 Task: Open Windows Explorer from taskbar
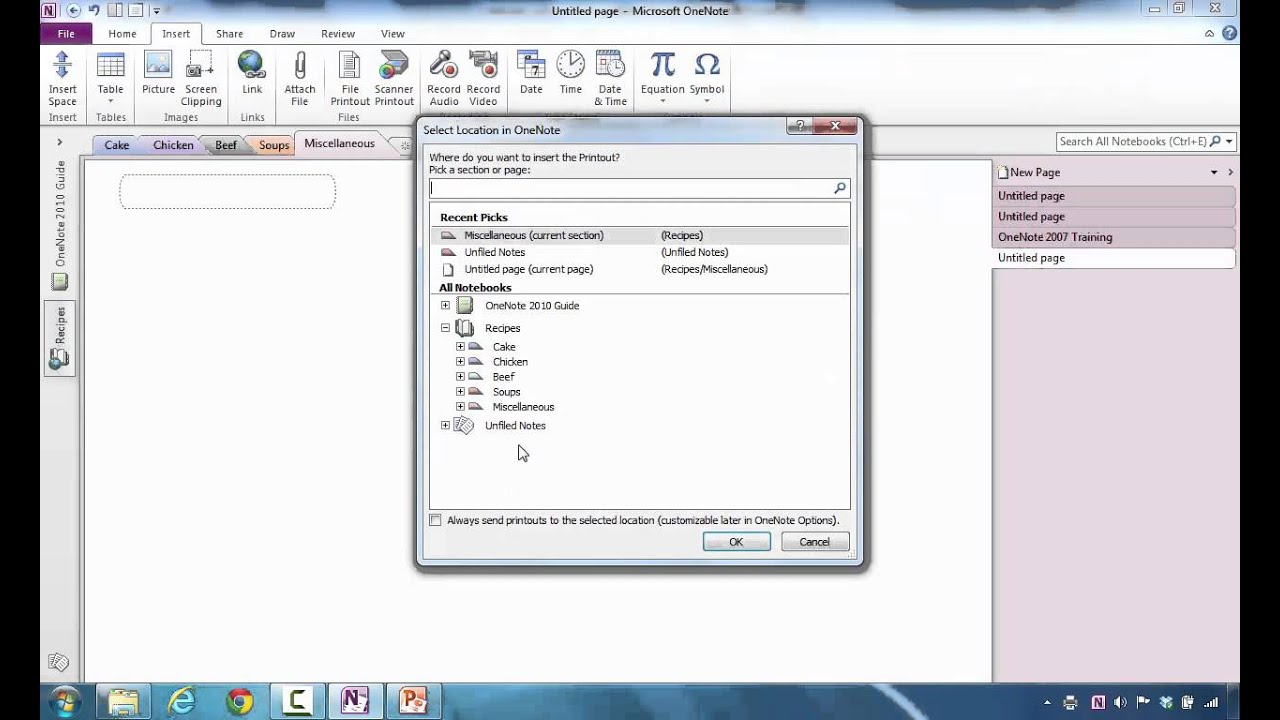pyautogui.click(x=124, y=700)
